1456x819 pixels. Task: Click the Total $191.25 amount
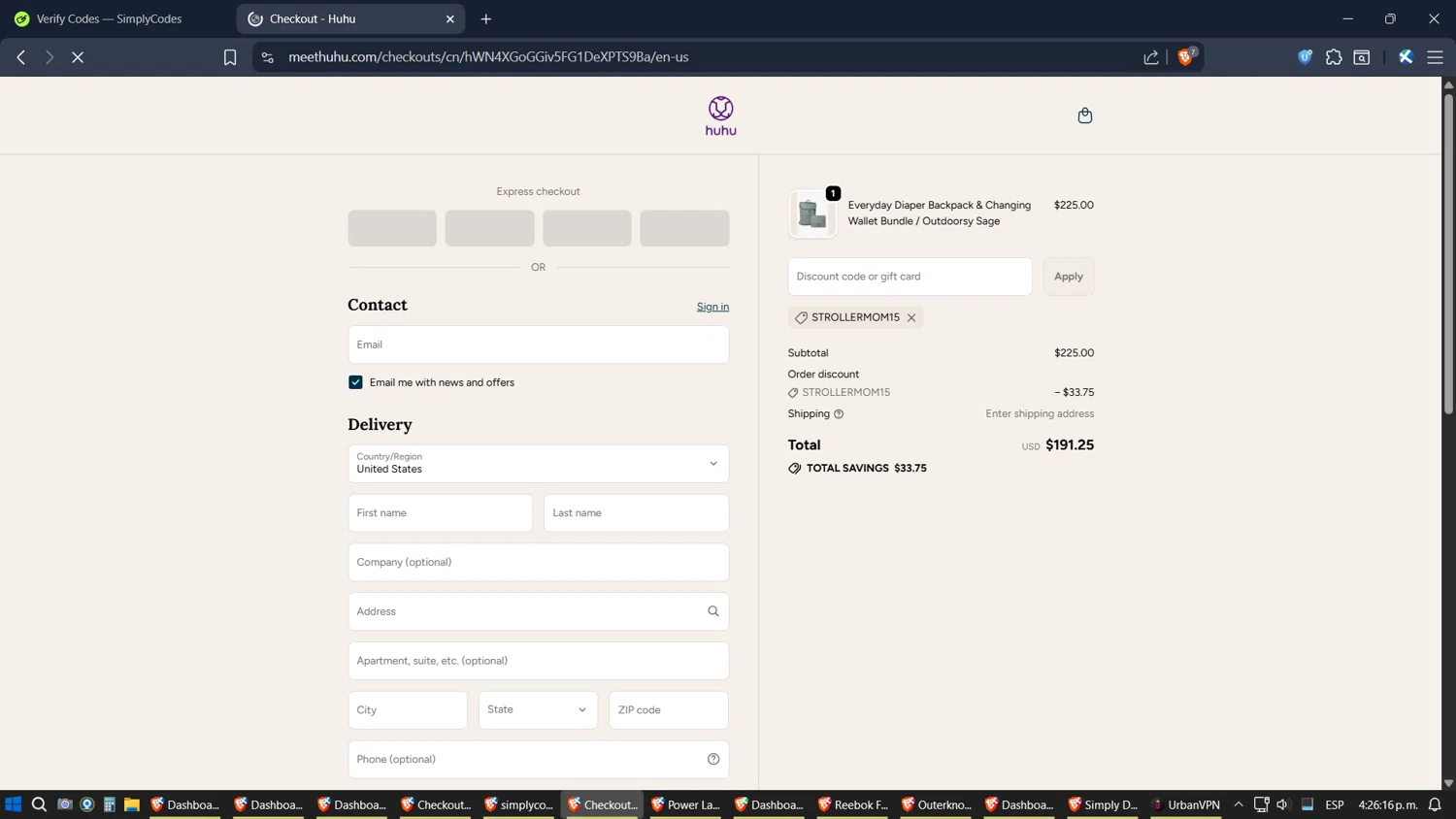pyautogui.click(x=1069, y=444)
